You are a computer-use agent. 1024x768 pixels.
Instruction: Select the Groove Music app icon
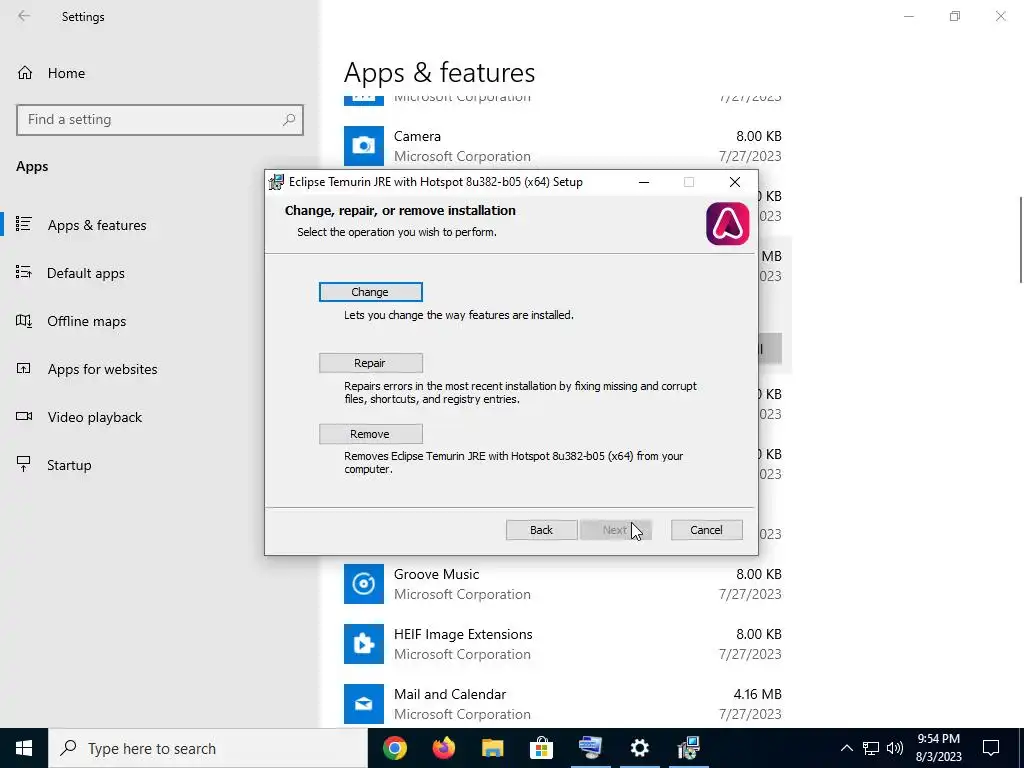(x=364, y=584)
